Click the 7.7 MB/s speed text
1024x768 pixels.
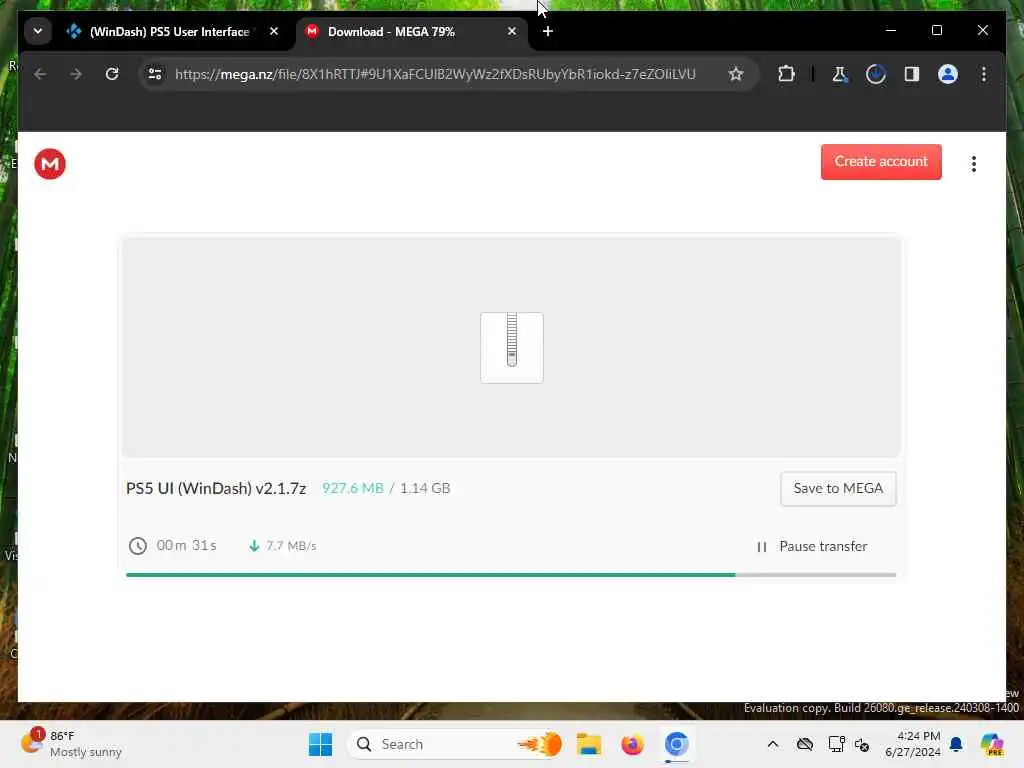click(291, 545)
